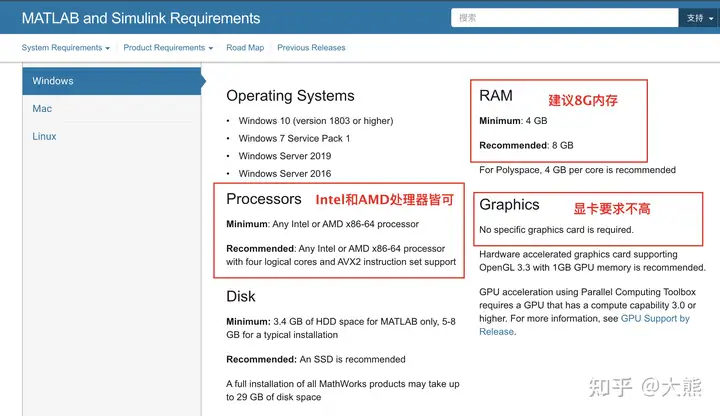Click the Minimum: 4 GB line

coord(513,121)
